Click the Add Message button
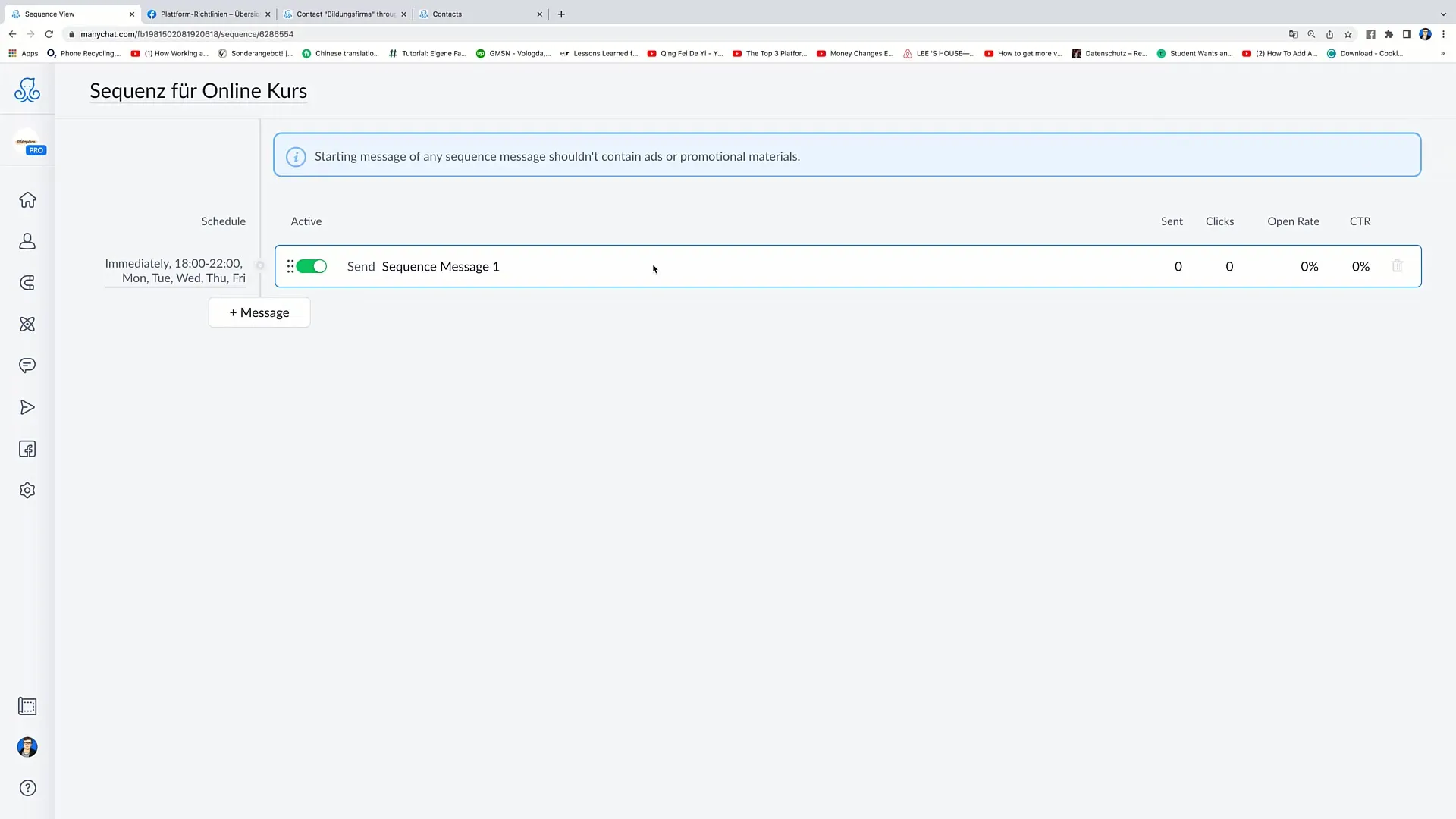The image size is (1456, 819). [x=258, y=311]
